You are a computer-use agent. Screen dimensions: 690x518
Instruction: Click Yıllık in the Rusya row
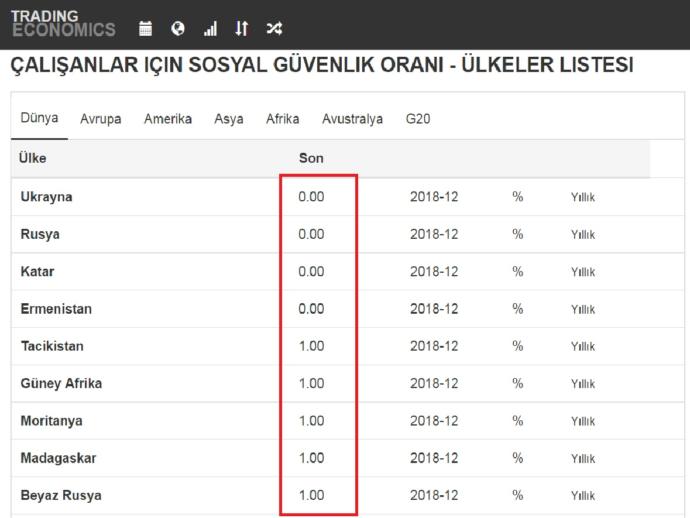click(x=583, y=235)
